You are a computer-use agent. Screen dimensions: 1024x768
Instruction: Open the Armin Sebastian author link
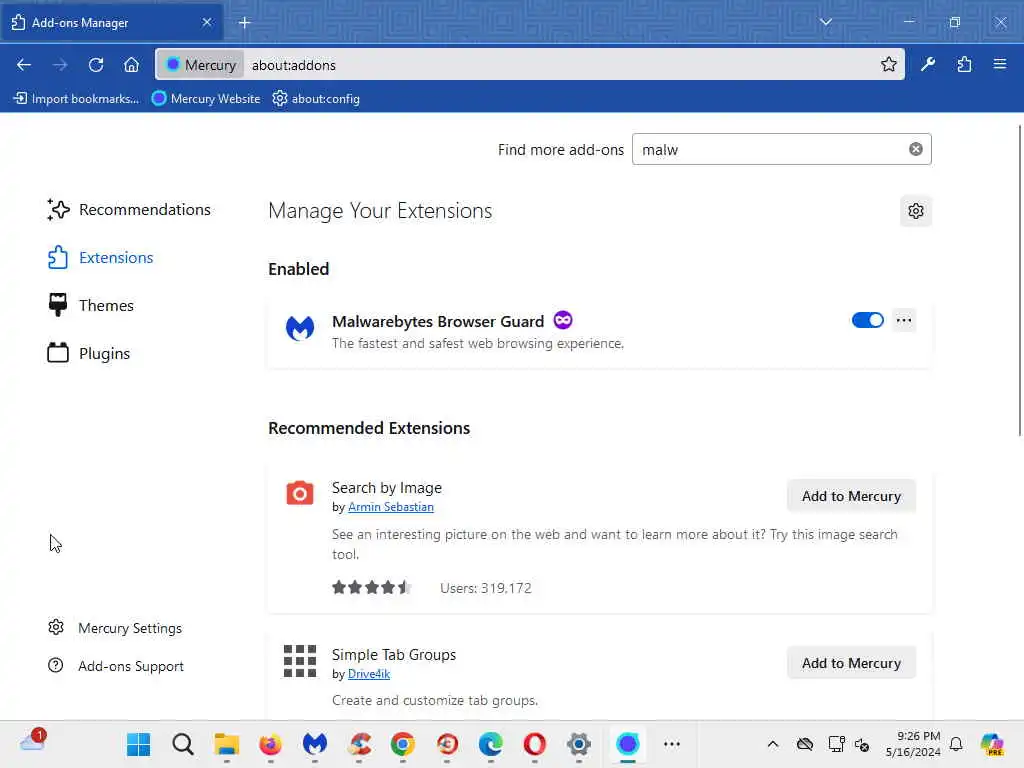pyautogui.click(x=391, y=507)
